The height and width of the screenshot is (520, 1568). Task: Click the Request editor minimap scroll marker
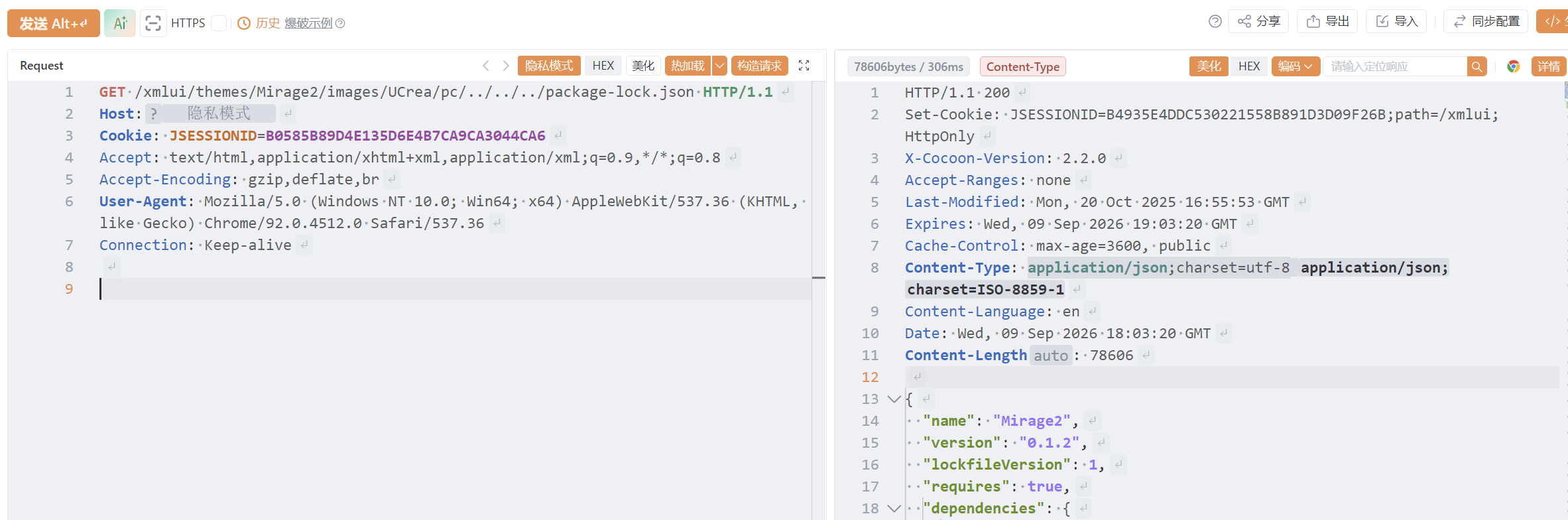tap(819, 277)
